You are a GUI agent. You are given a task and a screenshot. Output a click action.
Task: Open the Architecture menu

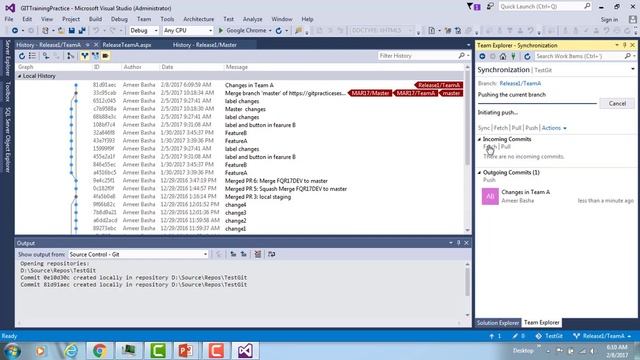198,19
